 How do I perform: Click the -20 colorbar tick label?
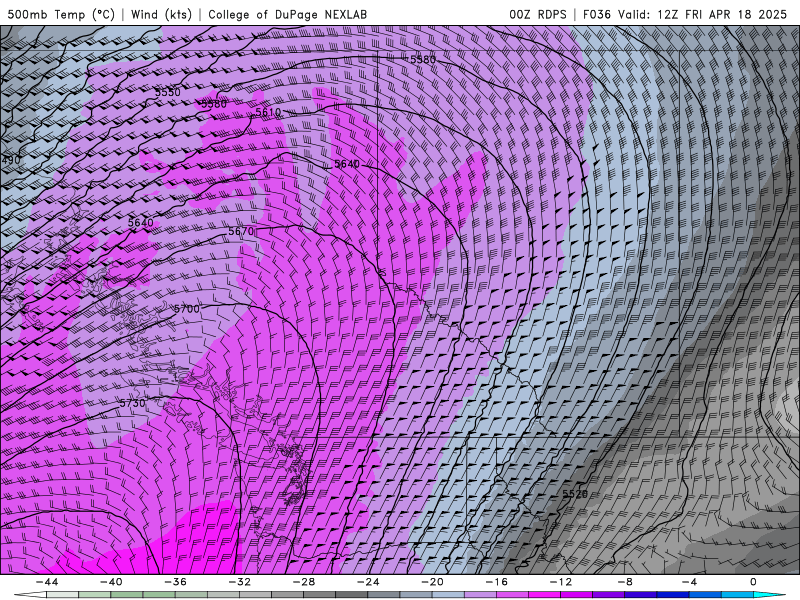[433, 582]
